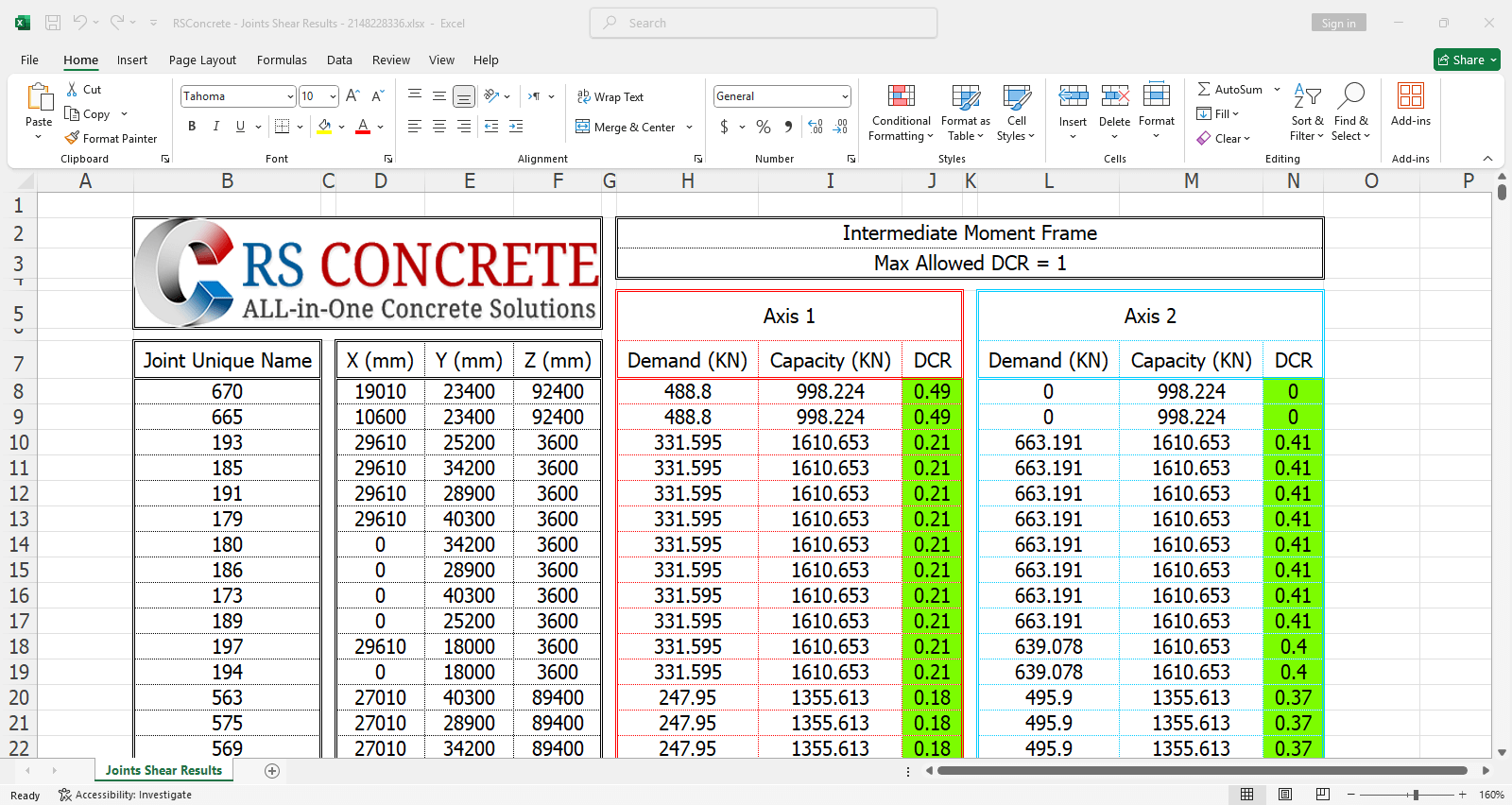Open the Tahoma font name dropdown
This screenshot has width=1512, height=805.
[290, 96]
